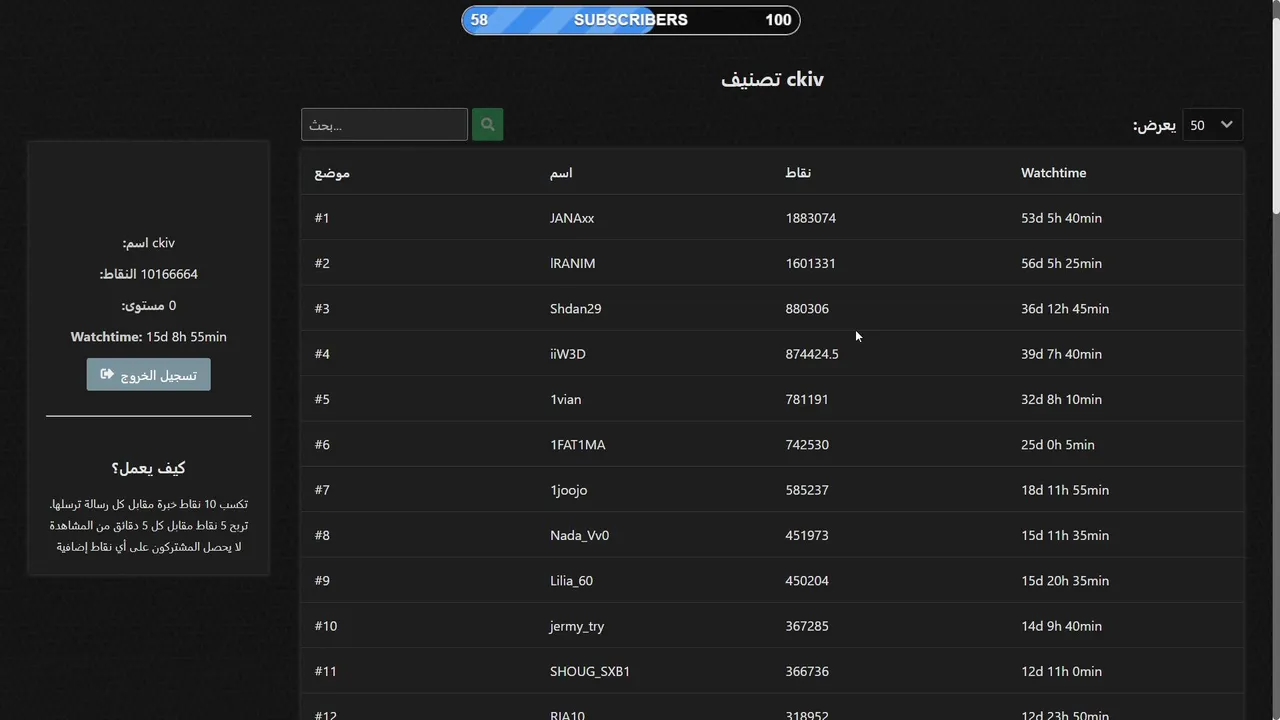Click the logout button in sidebar
The height and width of the screenshot is (720, 1280).
[148, 375]
